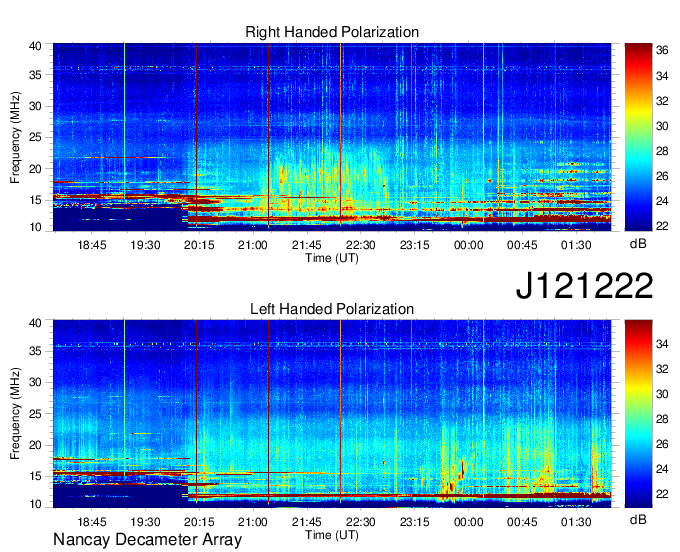Click the 00:45 tick under the left-handed plot
The height and width of the screenshot is (552, 680).
(522, 522)
